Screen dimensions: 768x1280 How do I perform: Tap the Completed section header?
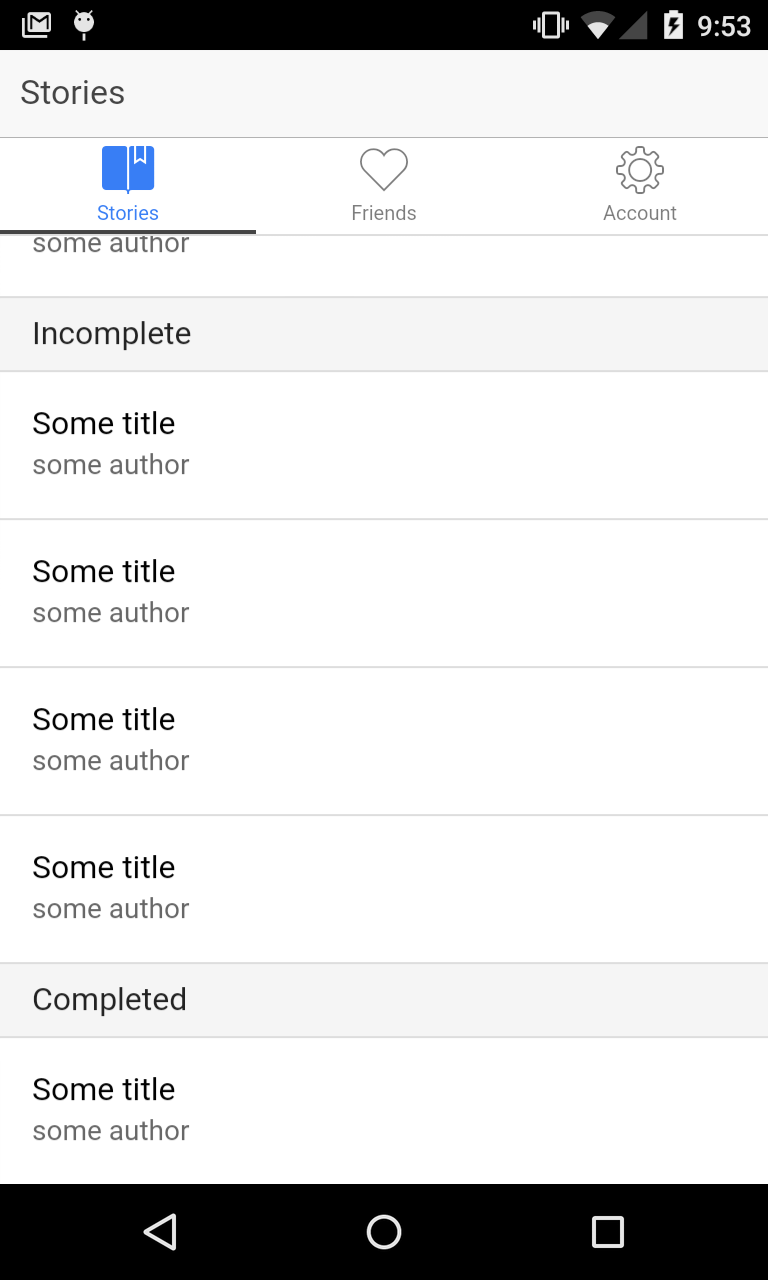click(384, 1000)
